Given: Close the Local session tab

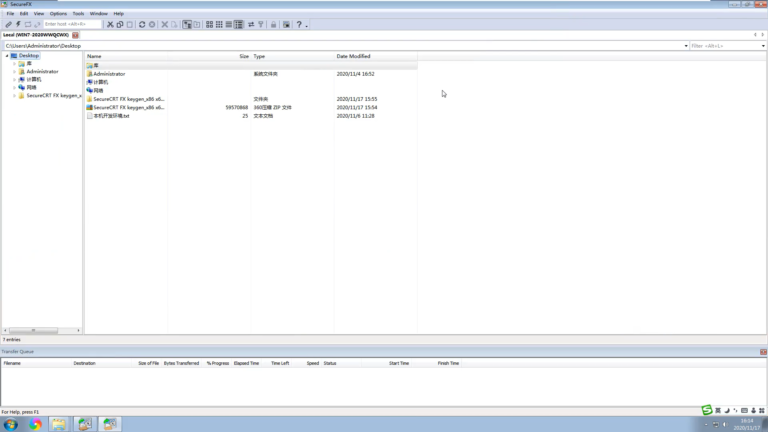Looking at the screenshot, I should (x=75, y=35).
